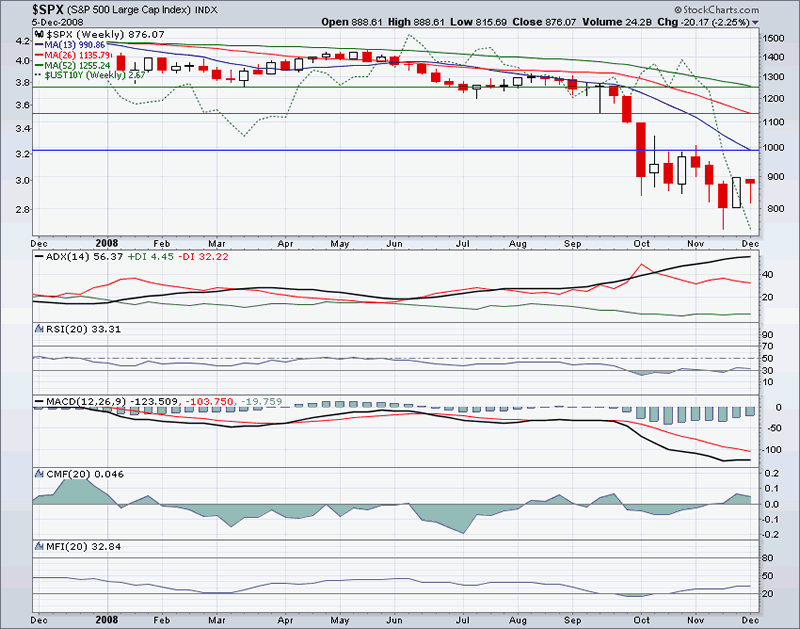
Task: Click the $UST10Y (Weekly) 2.67 legend entry
Action: tap(90, 75)
